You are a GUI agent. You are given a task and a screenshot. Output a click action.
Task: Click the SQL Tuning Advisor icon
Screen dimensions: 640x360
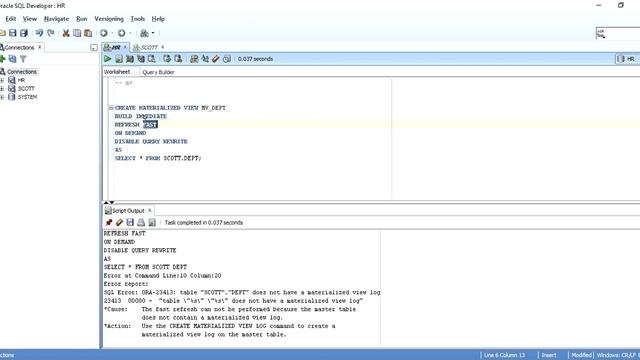(x=151, y=59)
